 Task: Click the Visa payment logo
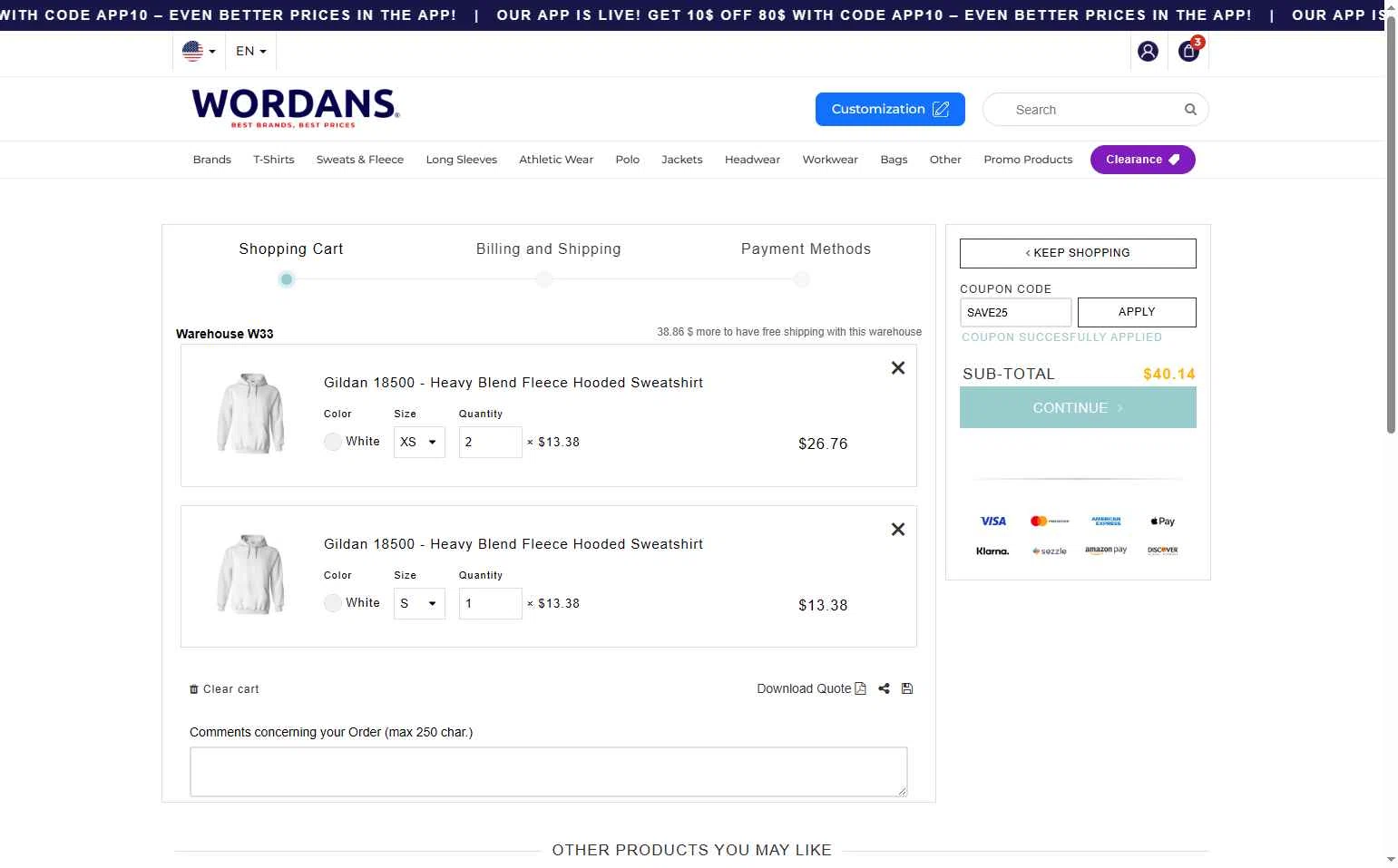click(x=992, y=521)
